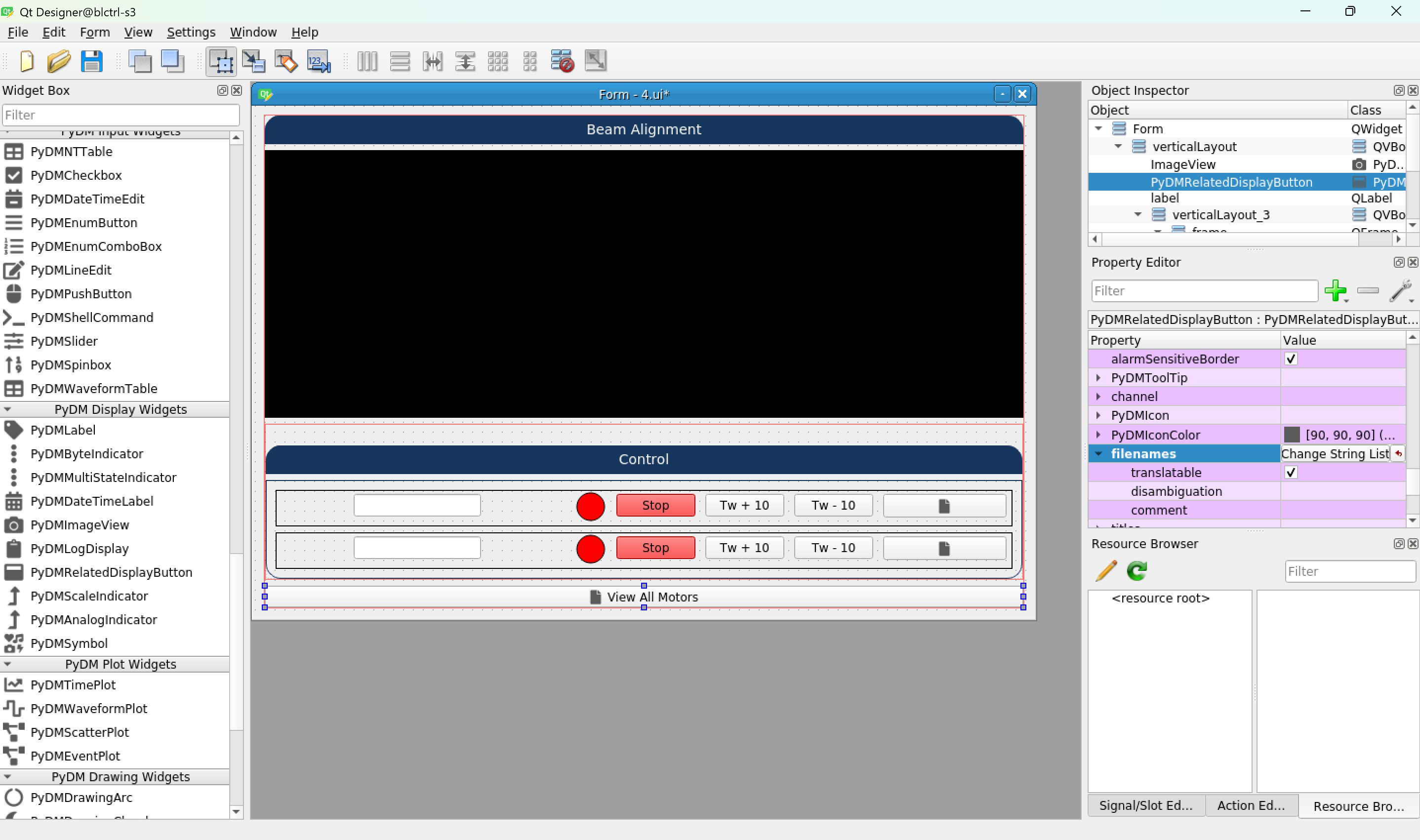Click the first red Stop button

(x=655, y=505)
